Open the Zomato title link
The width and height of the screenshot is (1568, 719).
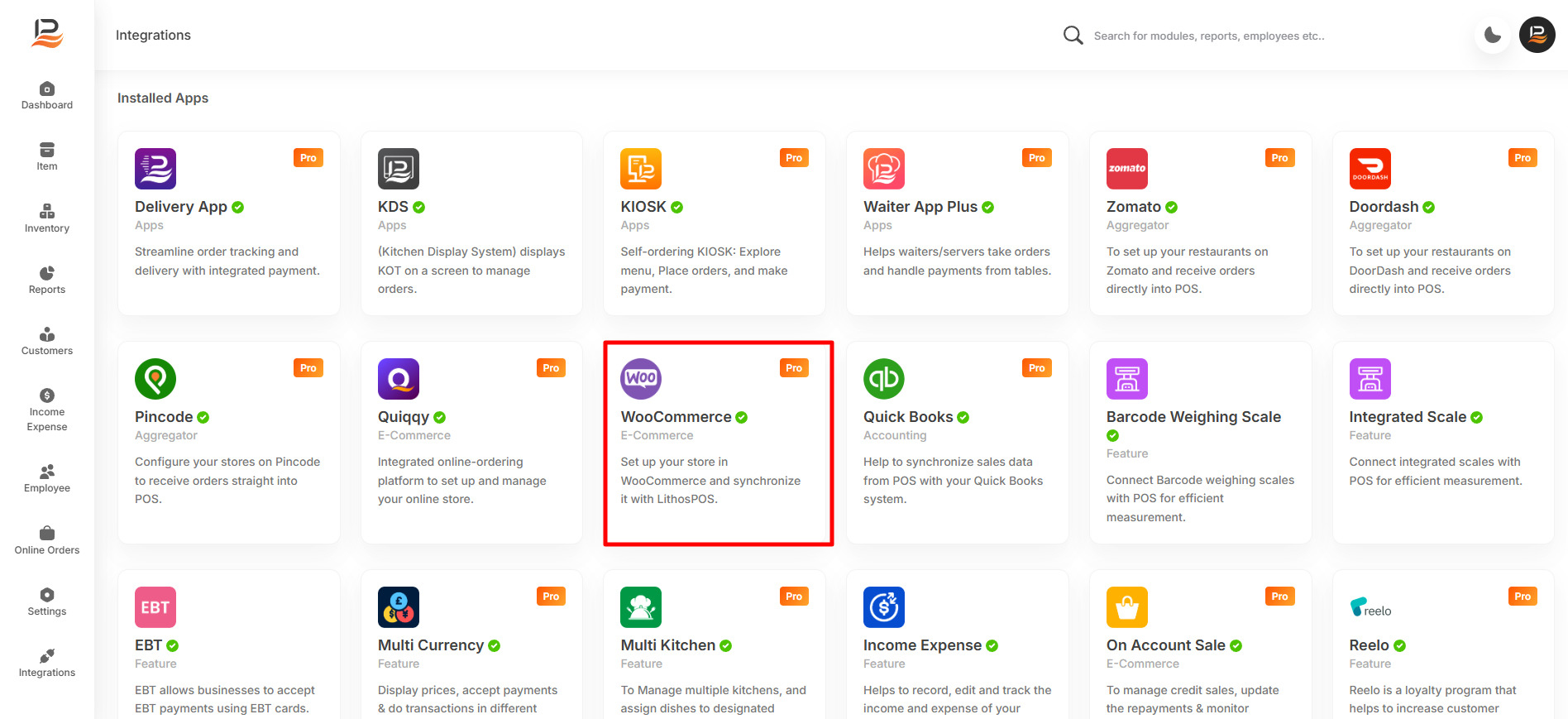(1134, 207)
